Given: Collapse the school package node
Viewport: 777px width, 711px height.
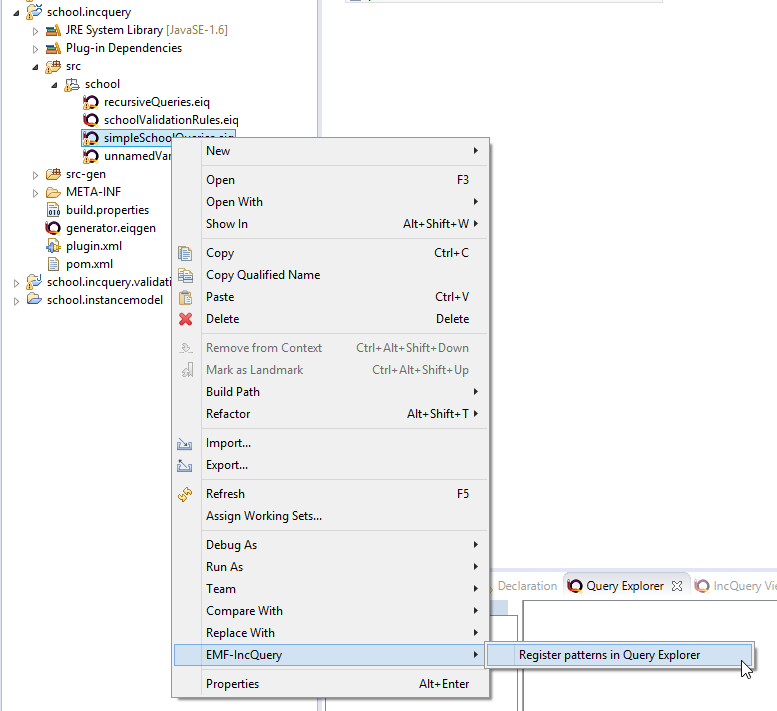Looking at the screenshot, I should click(x=54, y=85).
